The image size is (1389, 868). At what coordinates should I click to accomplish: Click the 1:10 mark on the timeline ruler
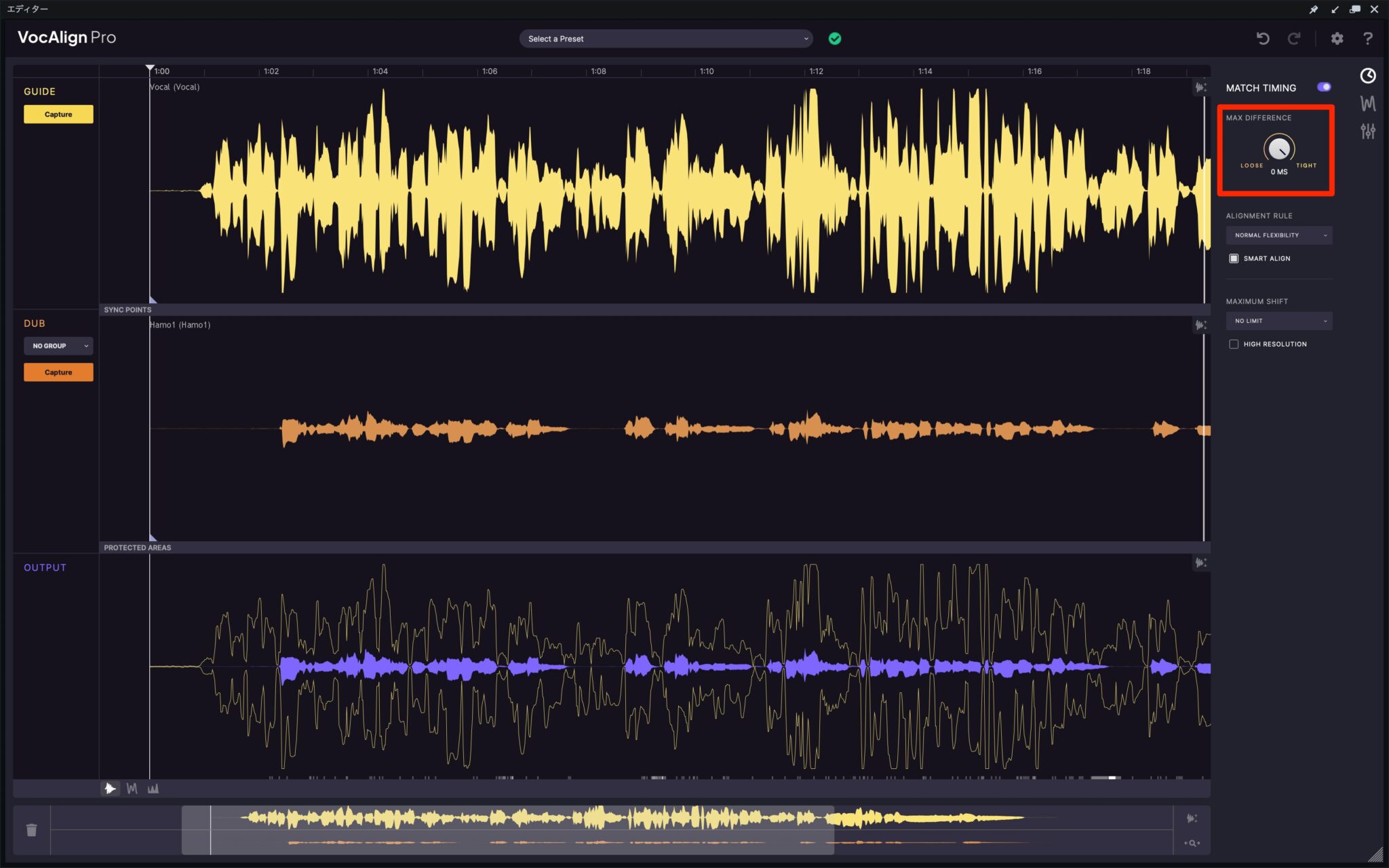pyautogui.click(x=705, y=71)
